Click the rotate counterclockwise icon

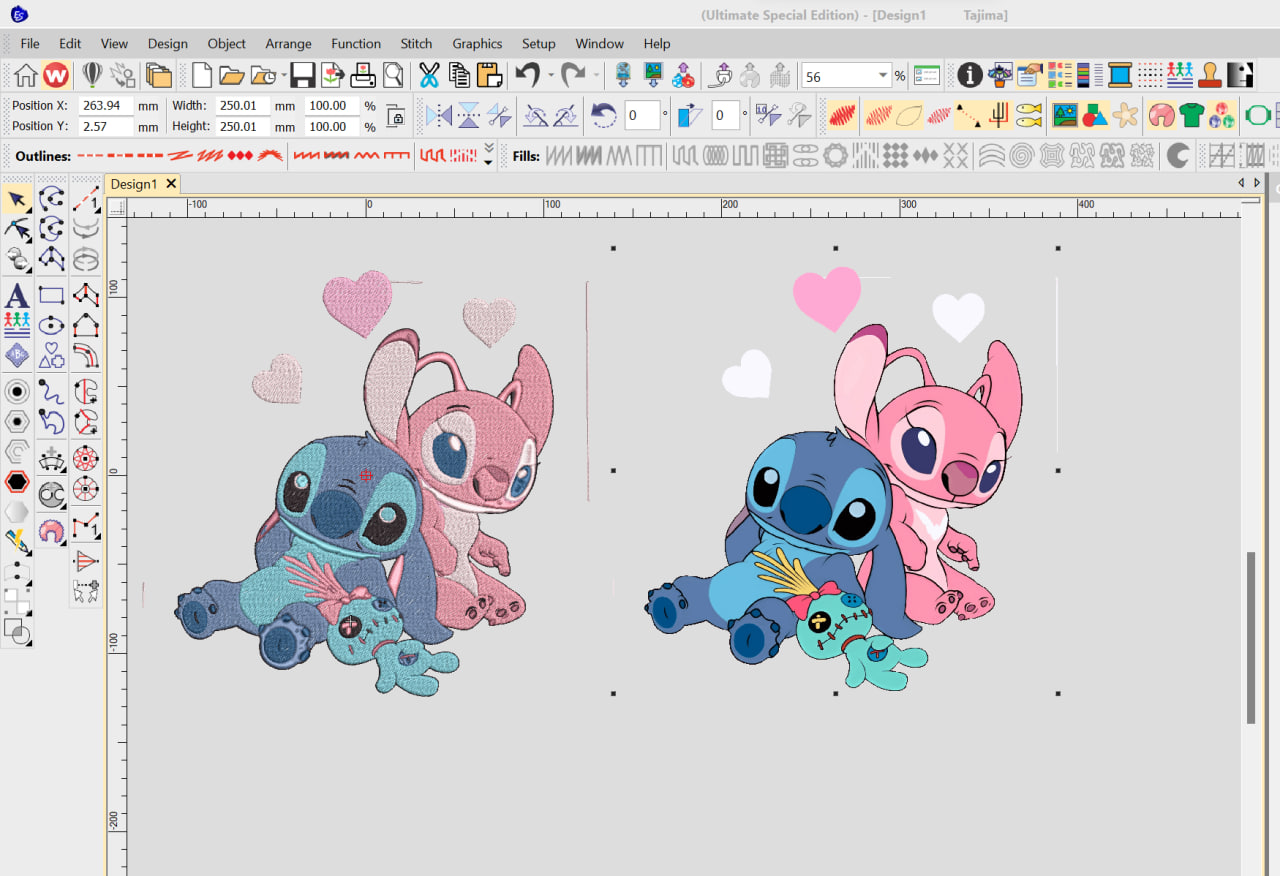(x=603, y=115)
